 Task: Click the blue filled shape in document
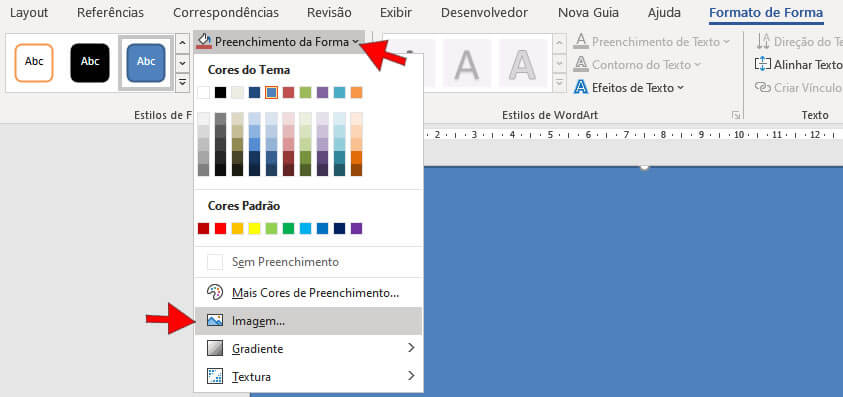click(x=633, y=282)
